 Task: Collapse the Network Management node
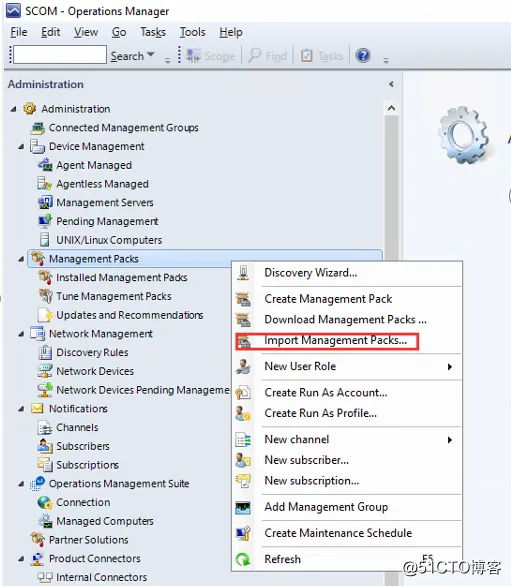coord(21,334)
